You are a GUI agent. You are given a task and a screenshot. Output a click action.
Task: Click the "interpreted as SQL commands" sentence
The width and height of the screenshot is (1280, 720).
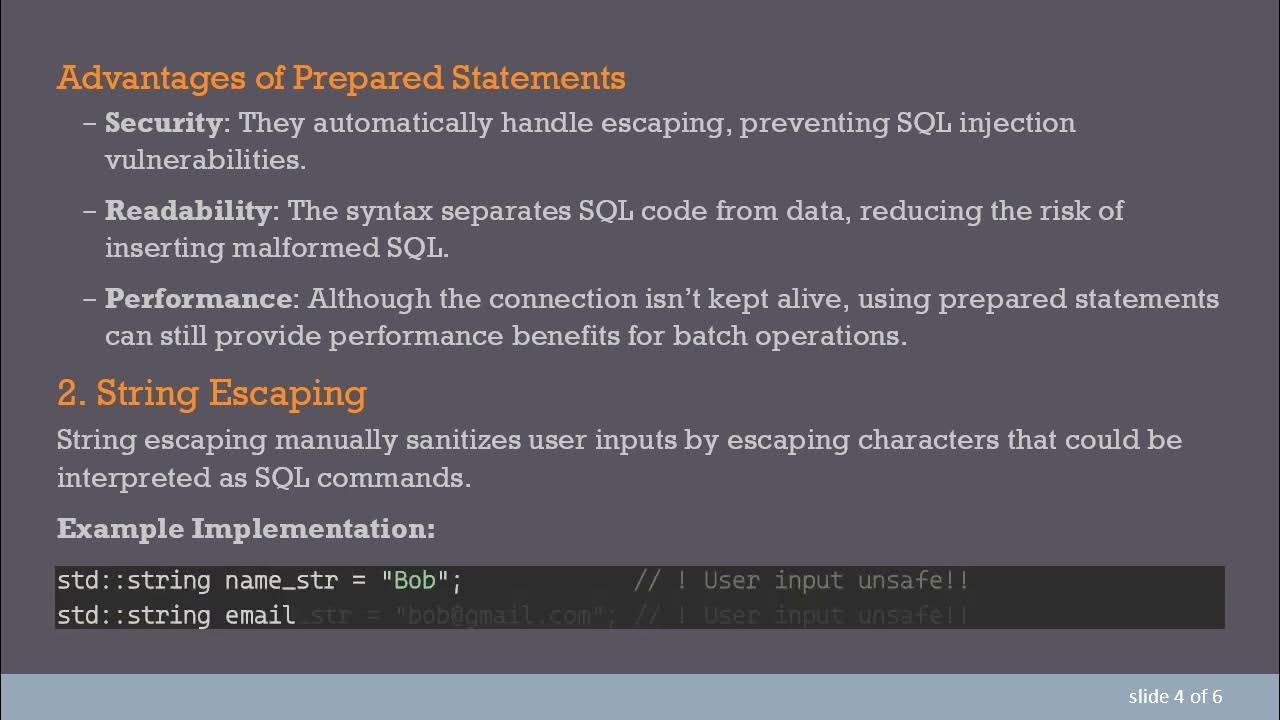click(x=263, y=478)
